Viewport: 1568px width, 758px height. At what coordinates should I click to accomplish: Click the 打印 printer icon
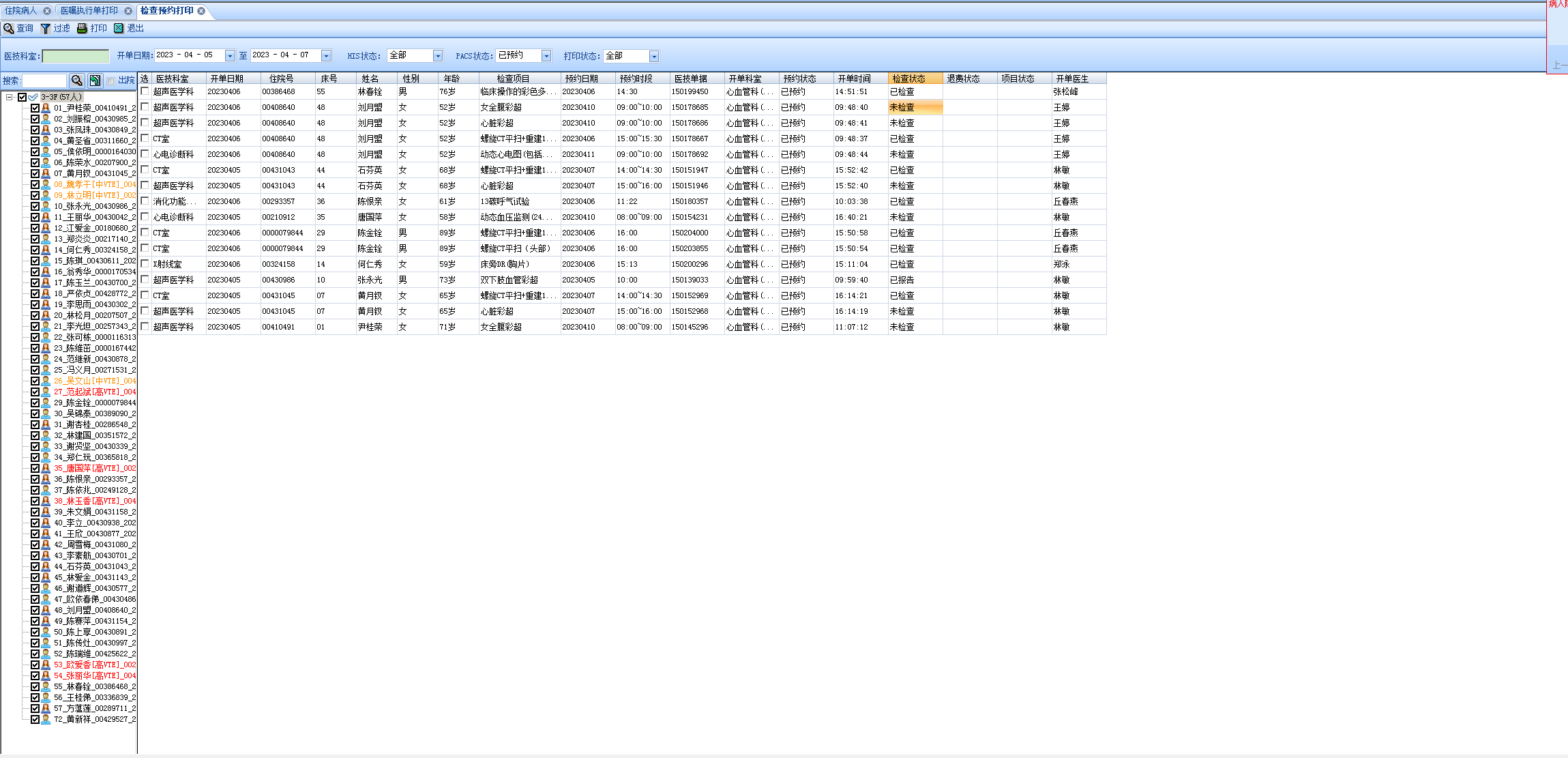point(82,29)
